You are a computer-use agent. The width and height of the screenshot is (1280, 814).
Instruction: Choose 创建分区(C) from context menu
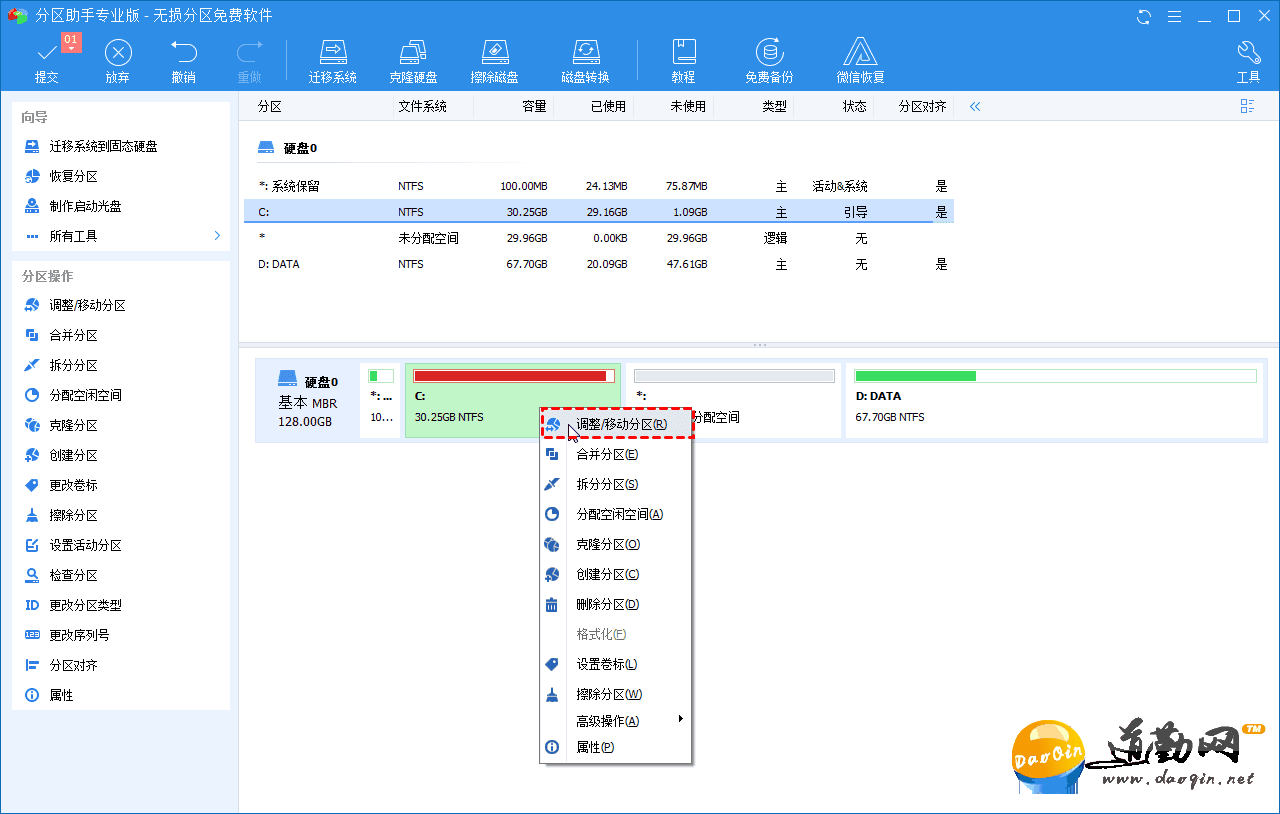pyautogui.click(x=616, y=574)
